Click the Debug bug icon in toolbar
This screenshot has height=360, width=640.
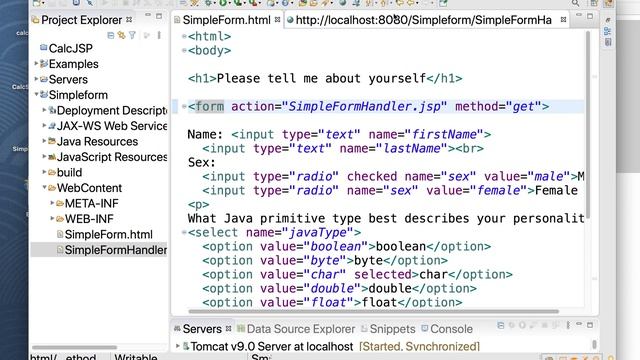[x=209, y=3]
